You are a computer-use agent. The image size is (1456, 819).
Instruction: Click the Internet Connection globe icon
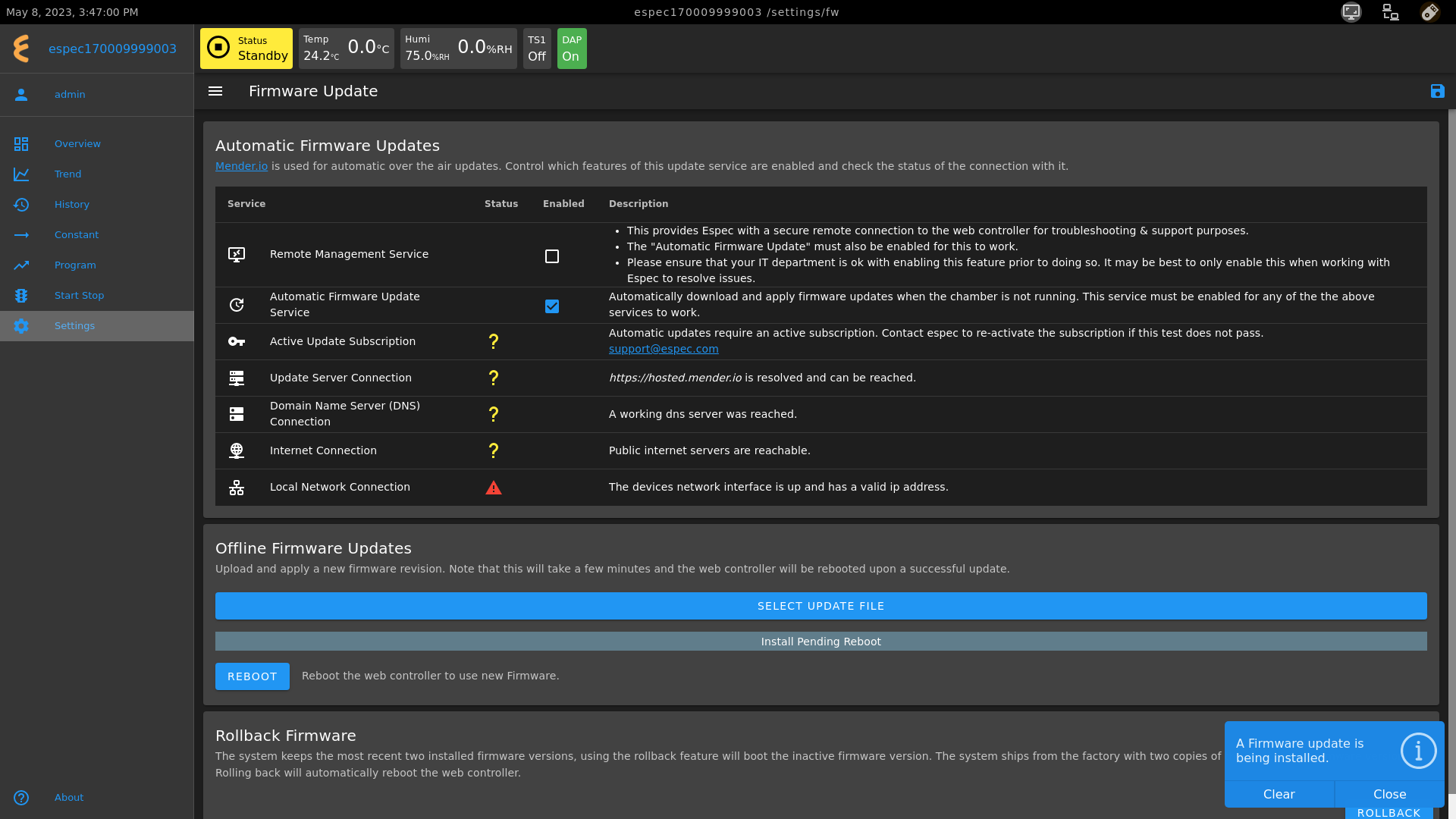point(237,451)
